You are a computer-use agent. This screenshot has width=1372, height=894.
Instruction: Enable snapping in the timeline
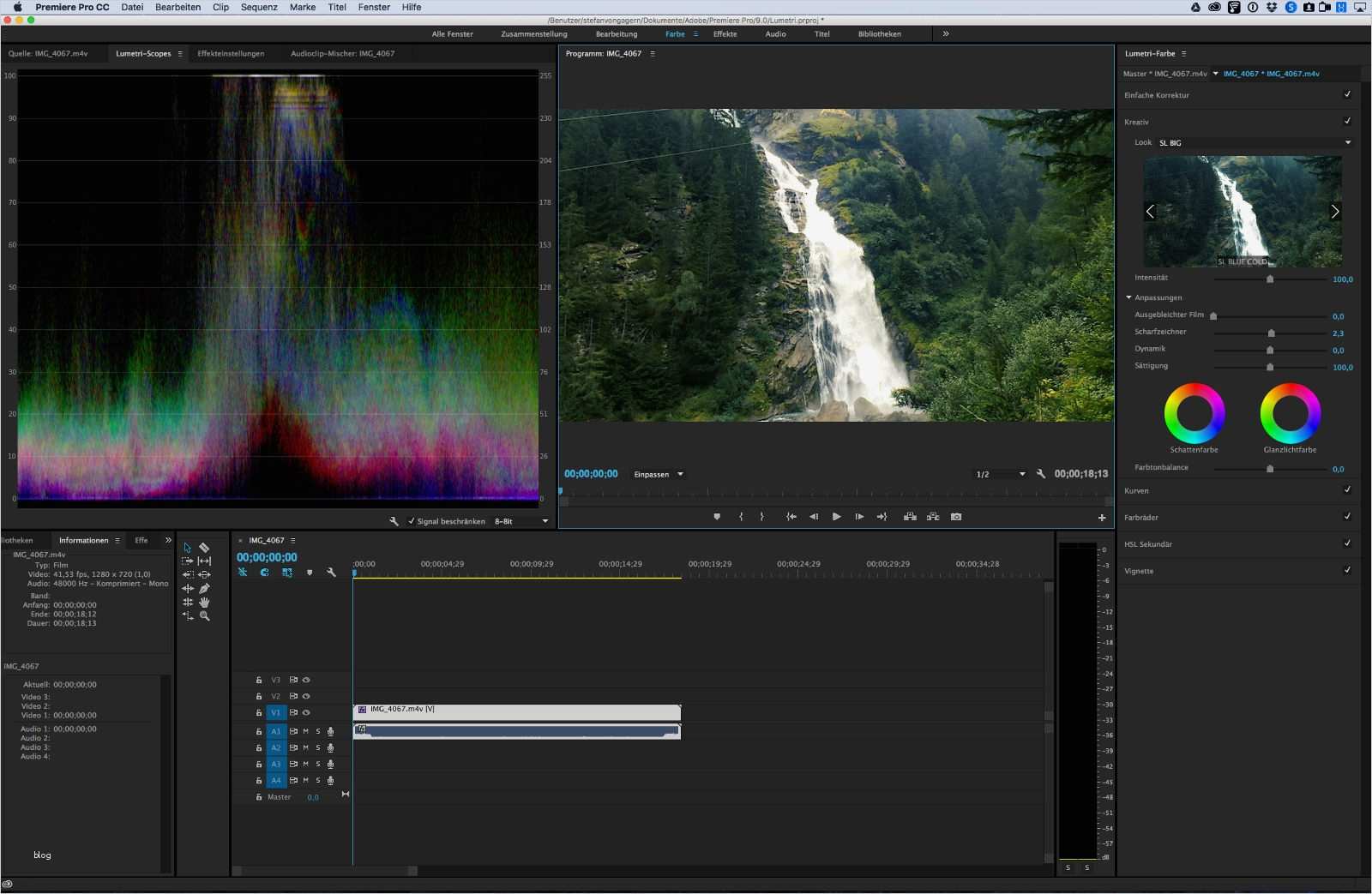tap(244, 573)
